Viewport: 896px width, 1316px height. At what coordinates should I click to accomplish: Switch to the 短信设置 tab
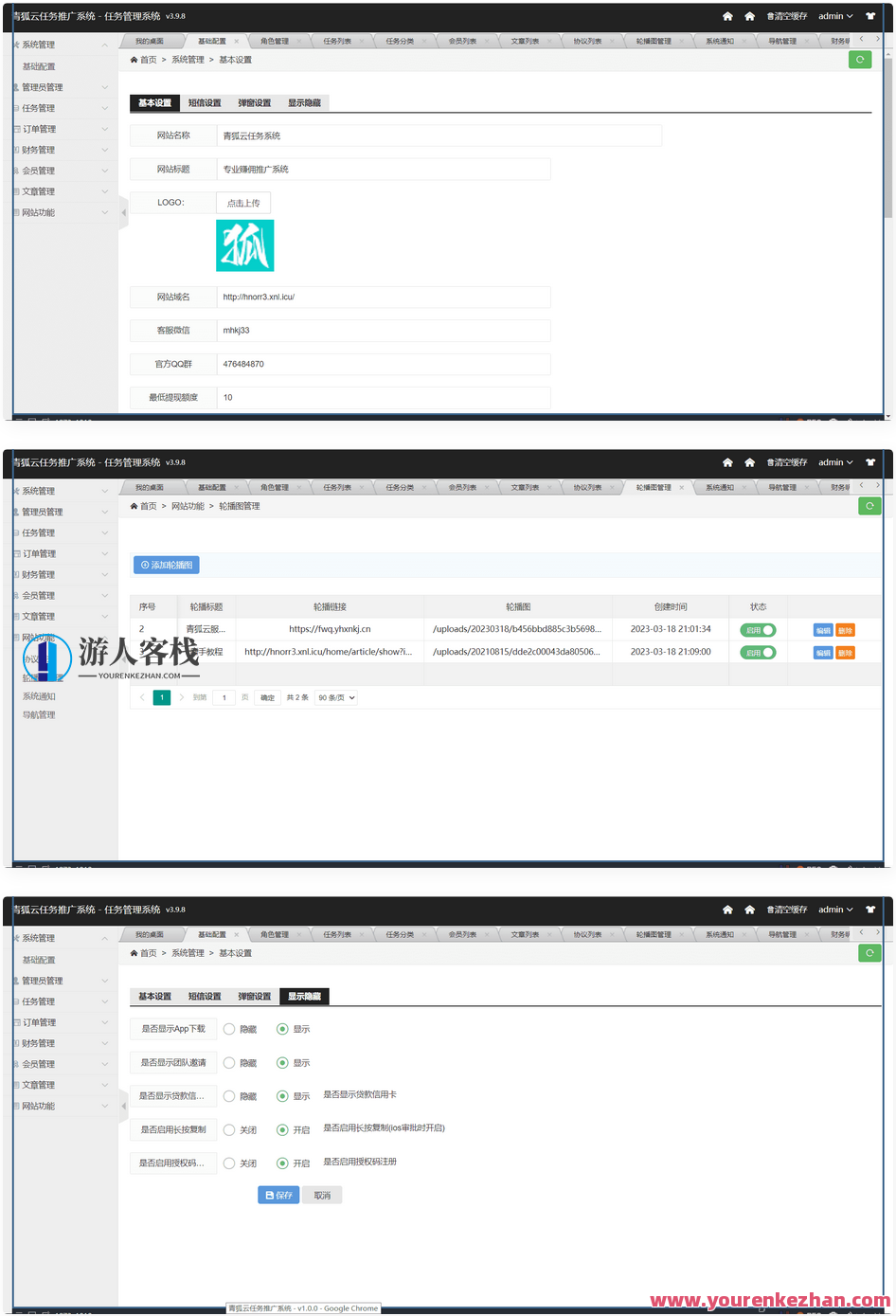click(202, 101)
